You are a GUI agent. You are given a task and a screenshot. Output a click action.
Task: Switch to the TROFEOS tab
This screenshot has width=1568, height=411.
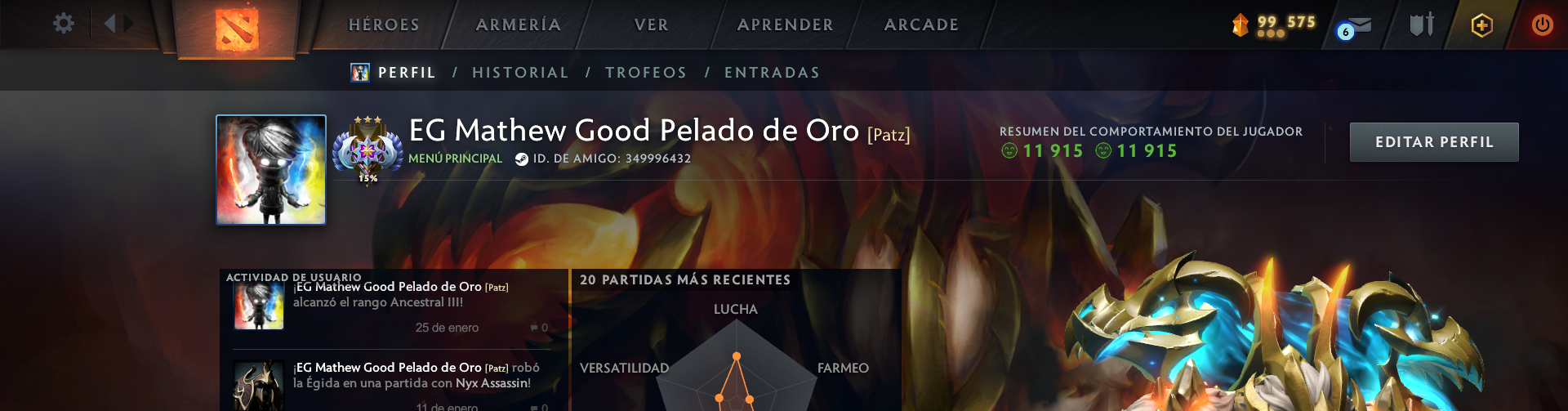(646, 73)
